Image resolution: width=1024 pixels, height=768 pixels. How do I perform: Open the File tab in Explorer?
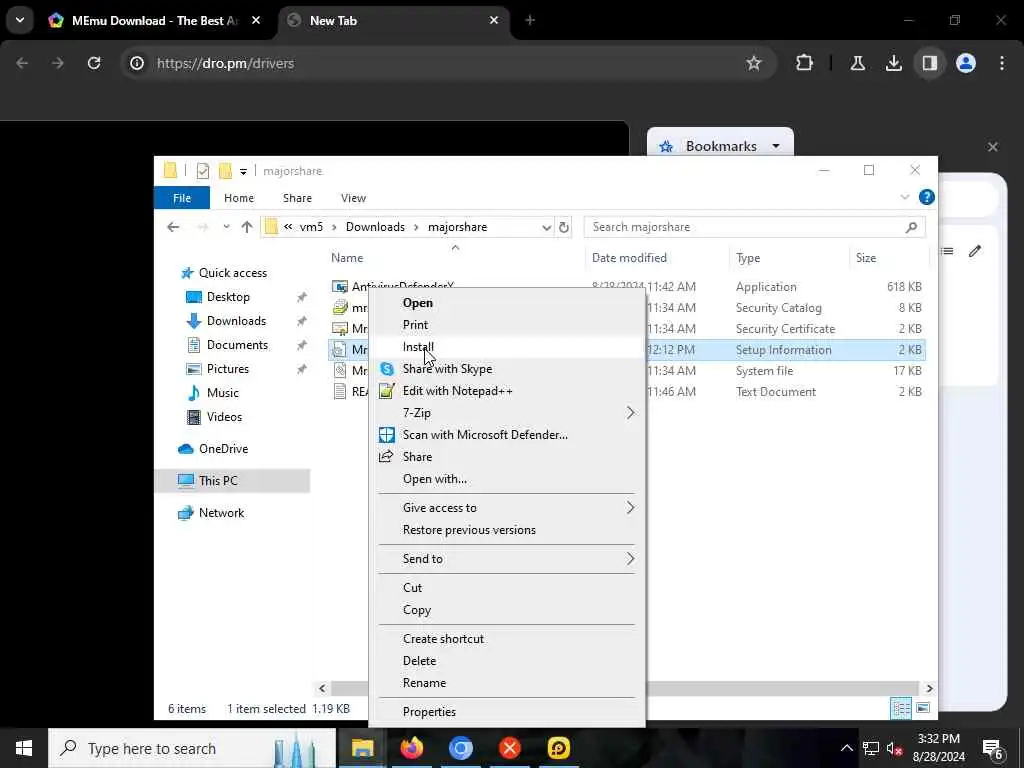click(x=182, y=198)
